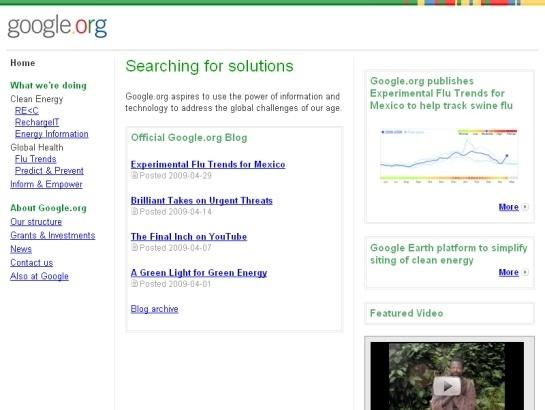Image resolution: width=545 pixels, height=410 pixels.
Task: Open the RechargeIT page
Action: click(x=37, y=122)
